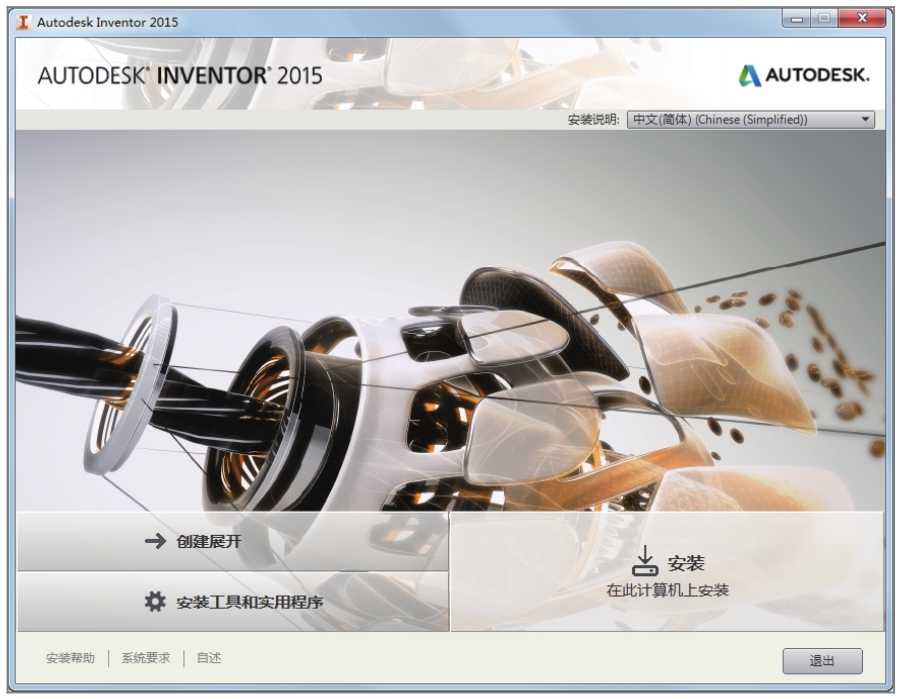Viewport: 901px width, 699px height.
Task: Open the 自述 readme link
Action: click(x=209, y=658)
